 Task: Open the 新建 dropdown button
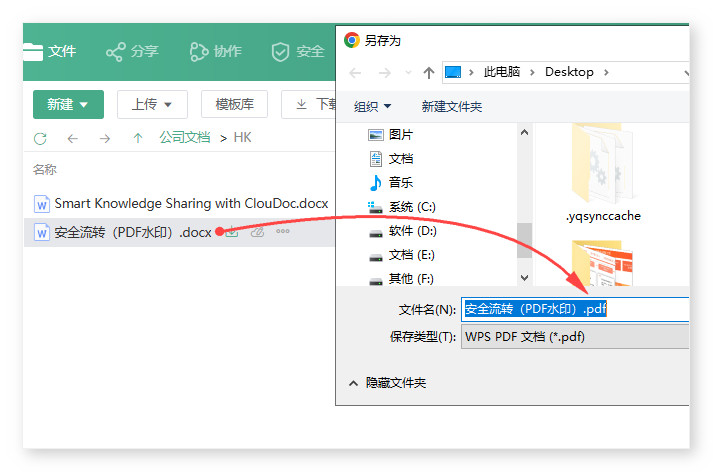point(68,105)
